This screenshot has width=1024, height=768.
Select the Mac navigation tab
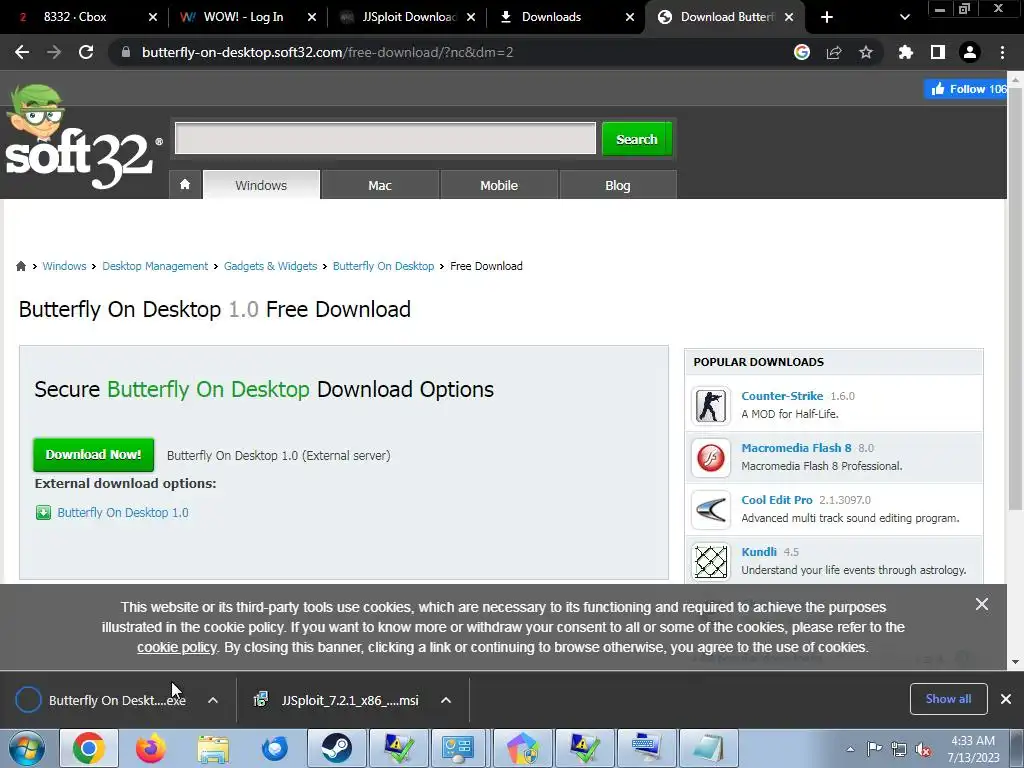(x=380, y=185)
